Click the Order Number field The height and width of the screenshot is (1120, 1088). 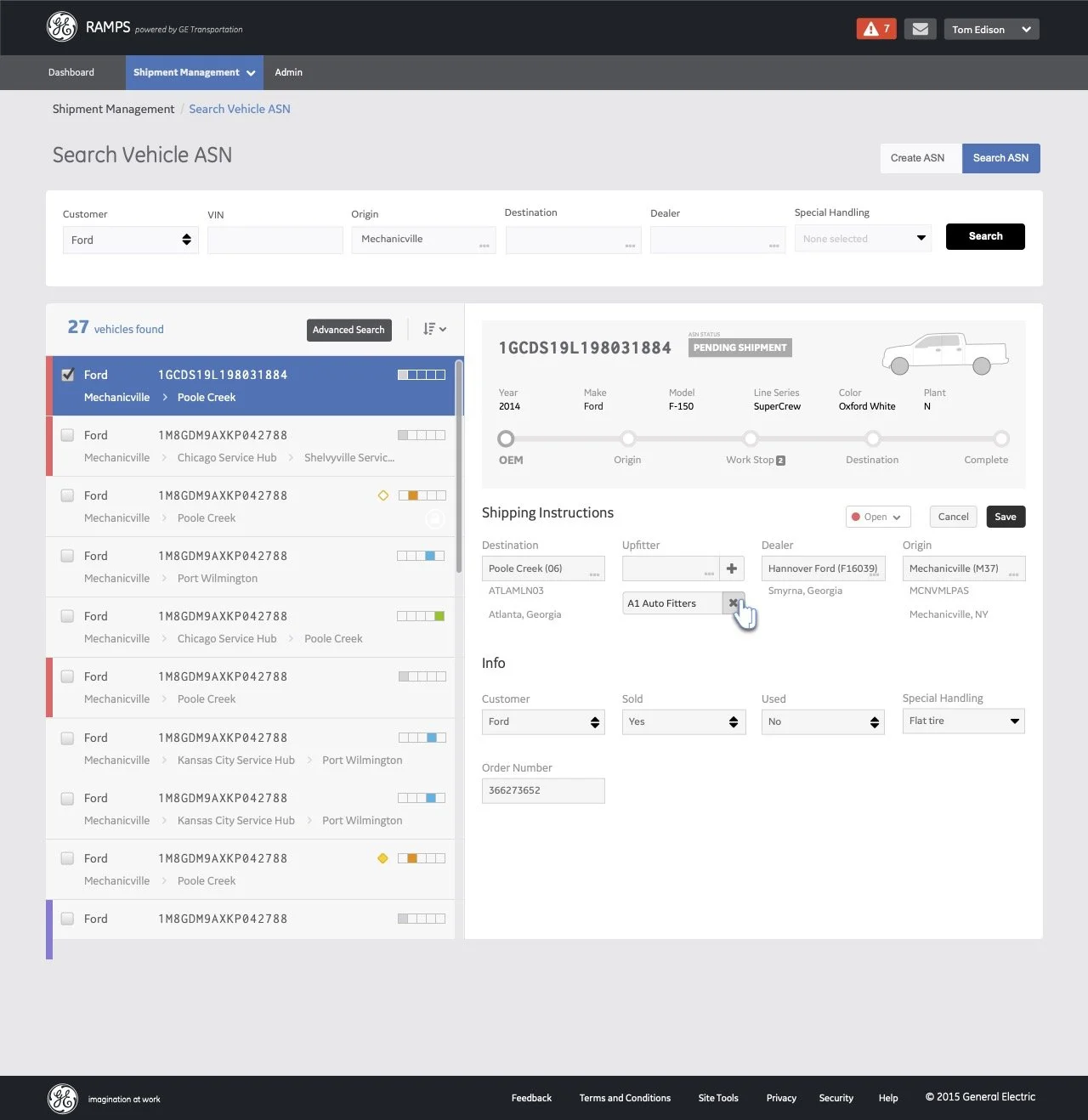coord(543,790)
